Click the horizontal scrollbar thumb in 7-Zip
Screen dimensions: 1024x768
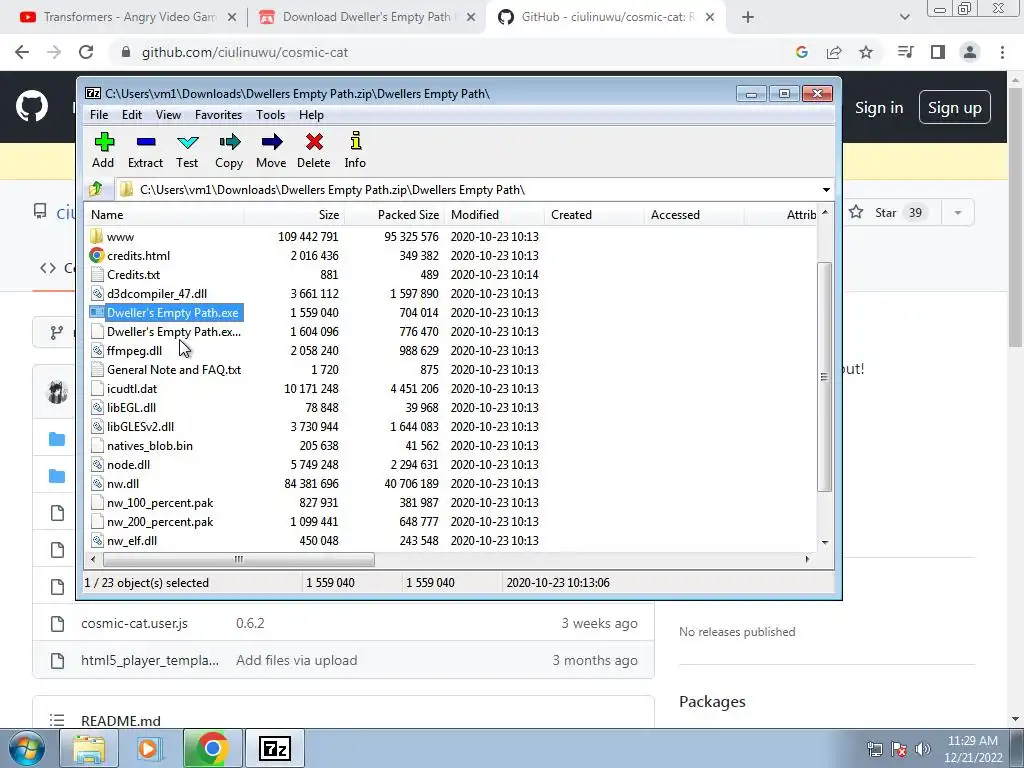pyautogui.click(x=238, y=559)
